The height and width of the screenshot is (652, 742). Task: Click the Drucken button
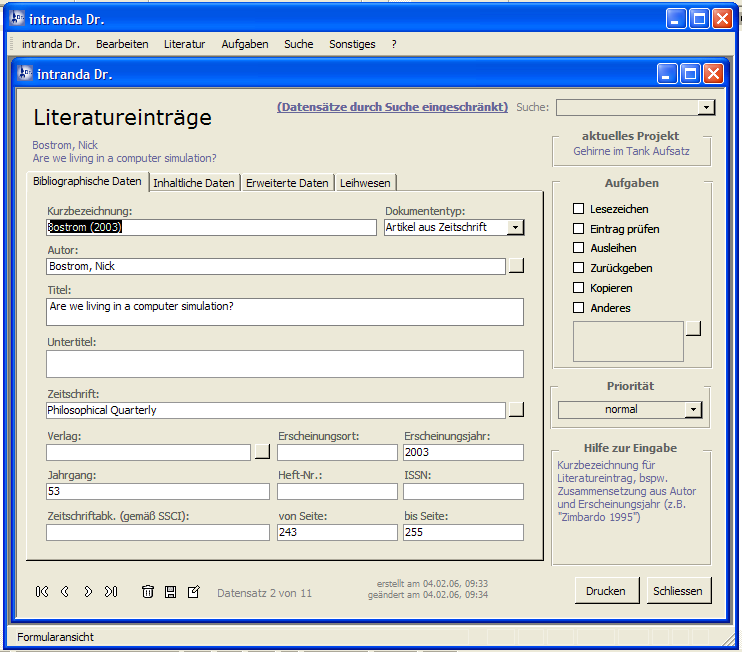[x=607, y=590]
